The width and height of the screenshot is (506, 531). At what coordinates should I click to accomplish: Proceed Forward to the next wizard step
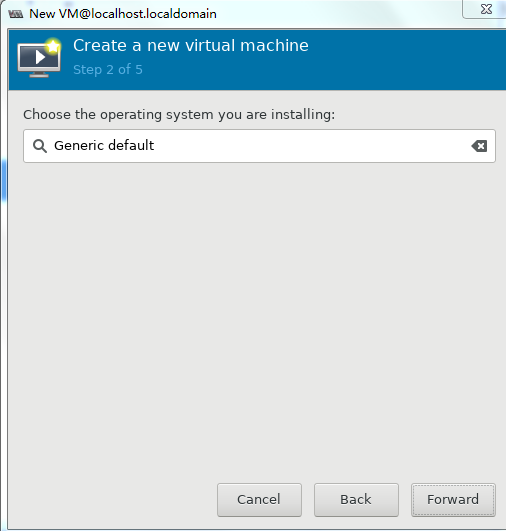(x=453, y=500)
